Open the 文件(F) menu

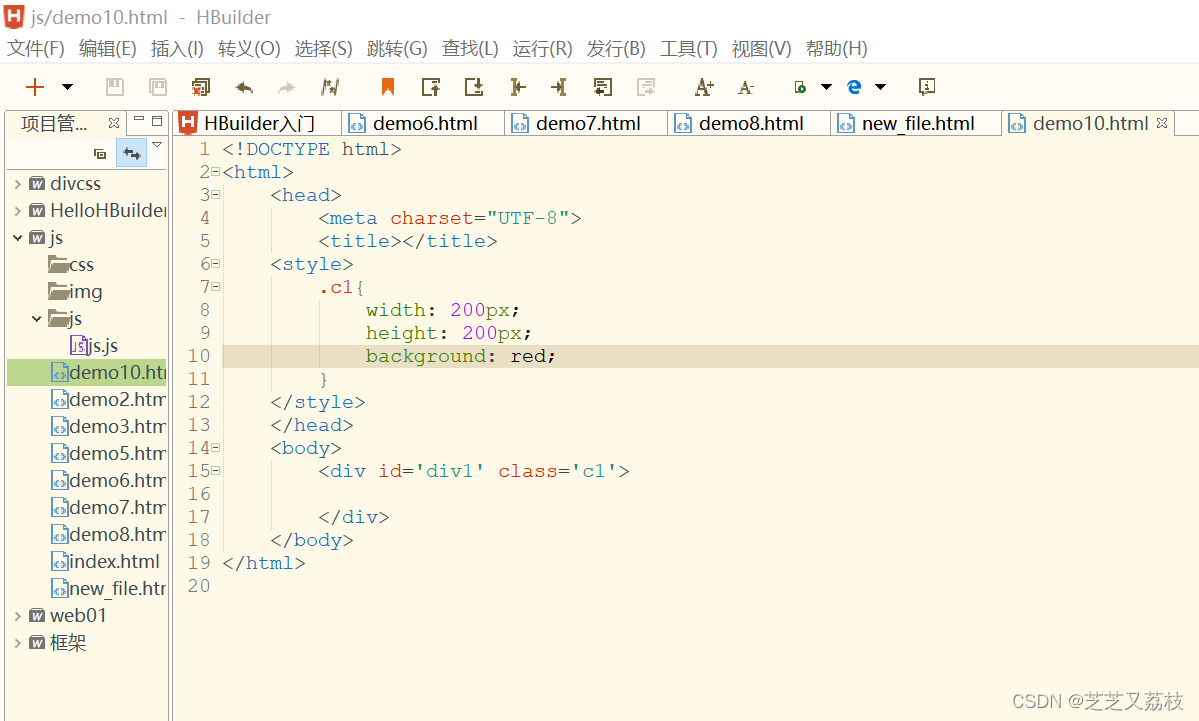pyautogui.click(x=36, y=49)
